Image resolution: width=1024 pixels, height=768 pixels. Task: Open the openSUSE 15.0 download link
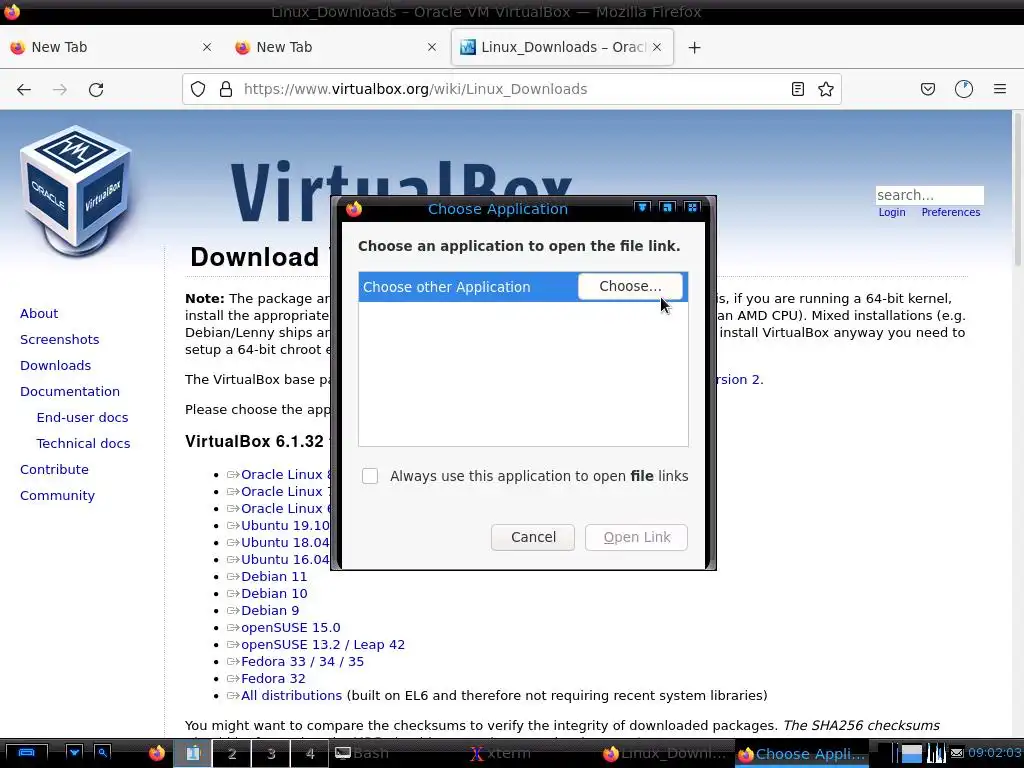tap(291, 628)
